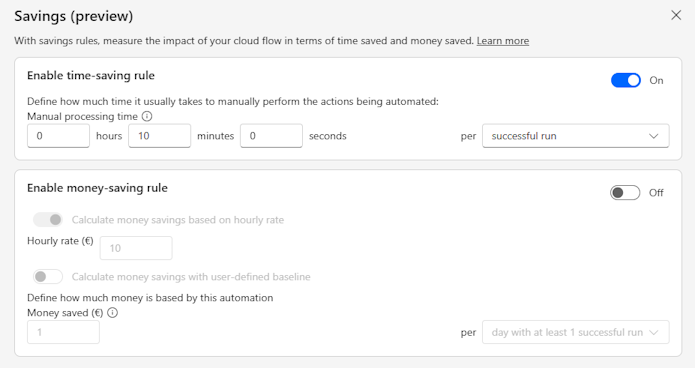Open the successful run dropdown
695x368 pixels.
coord(575,136)
